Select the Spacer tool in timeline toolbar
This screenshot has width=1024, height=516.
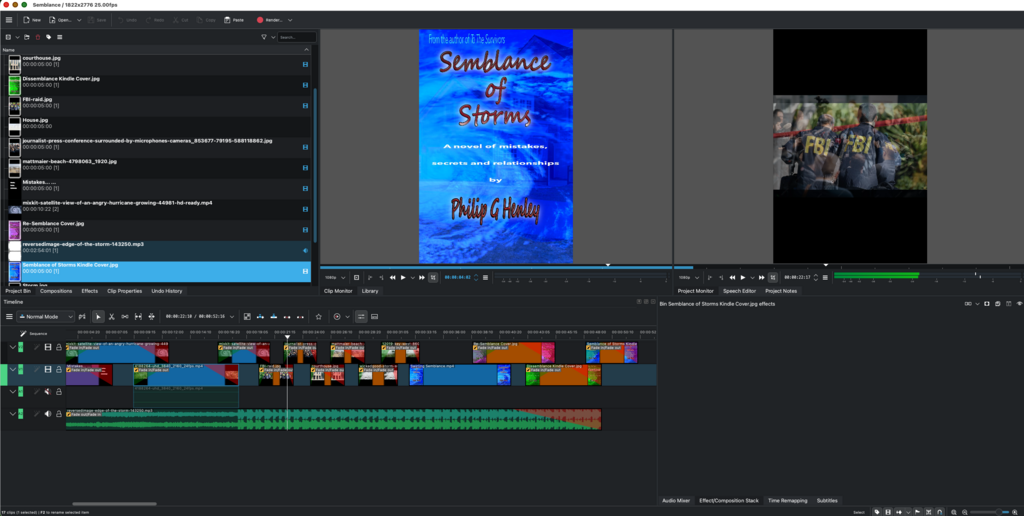click(x=125, y=317)
